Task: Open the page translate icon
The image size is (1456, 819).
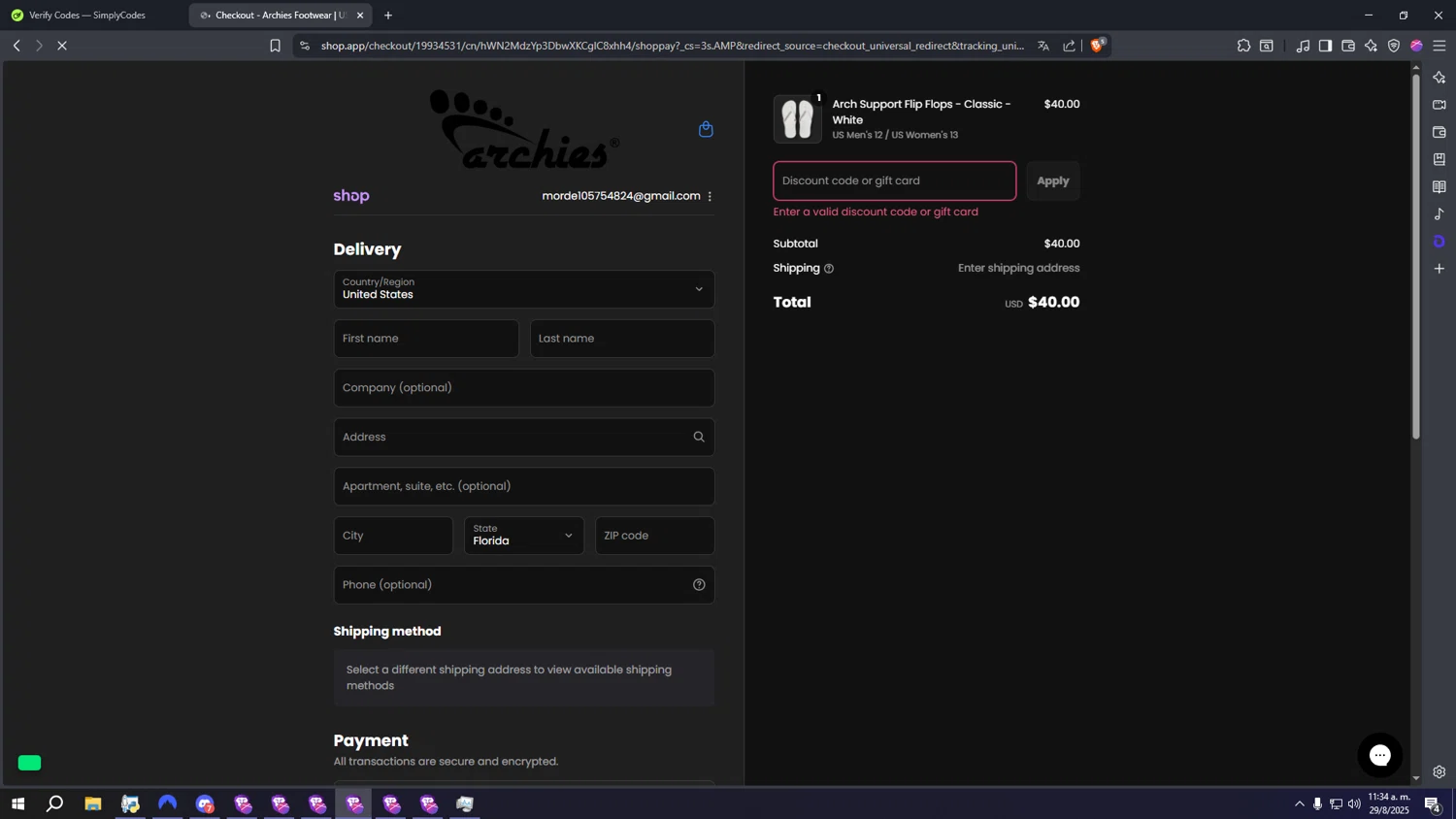Action: pos(1043,46)
